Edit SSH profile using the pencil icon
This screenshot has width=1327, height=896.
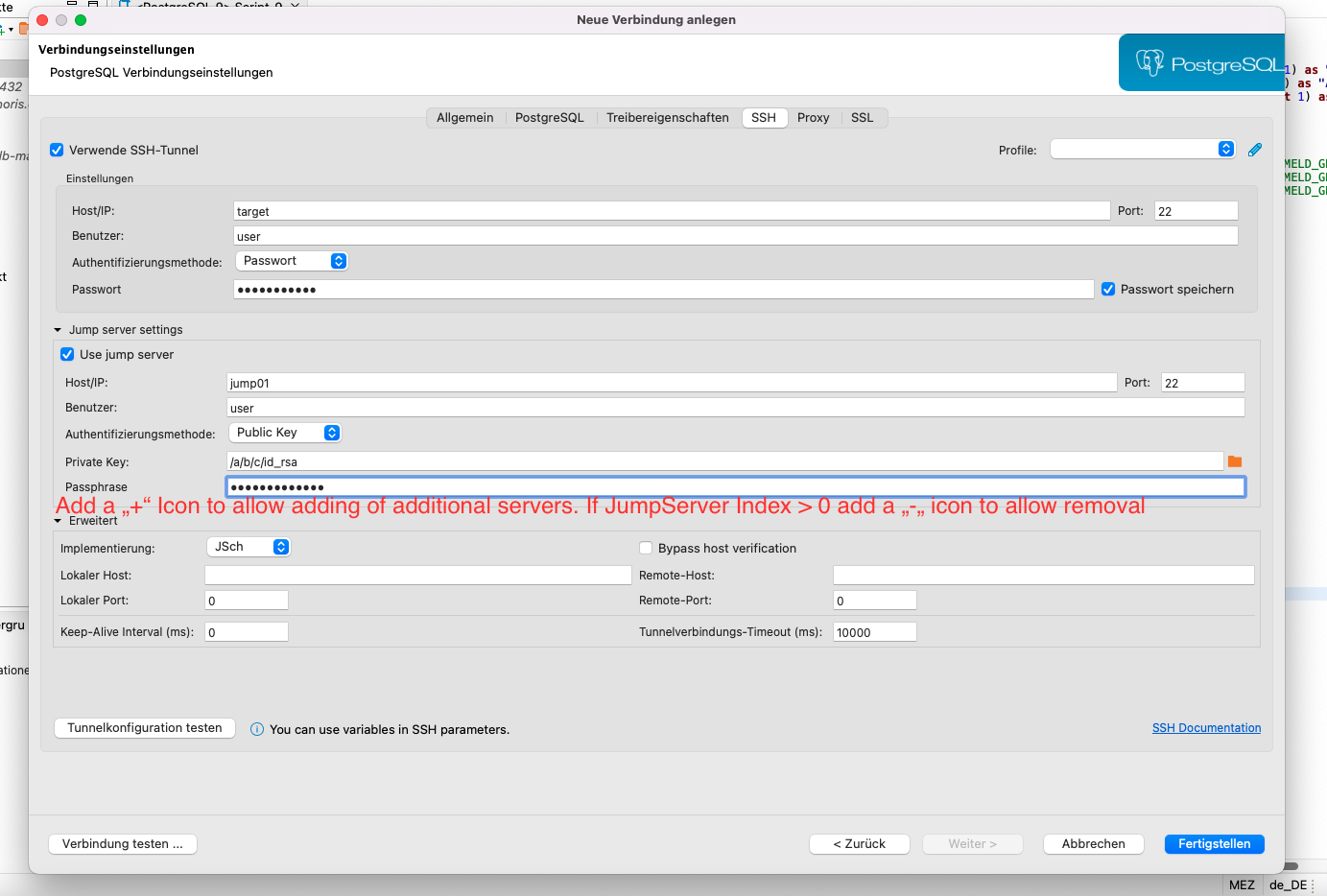coord(1255,149)
